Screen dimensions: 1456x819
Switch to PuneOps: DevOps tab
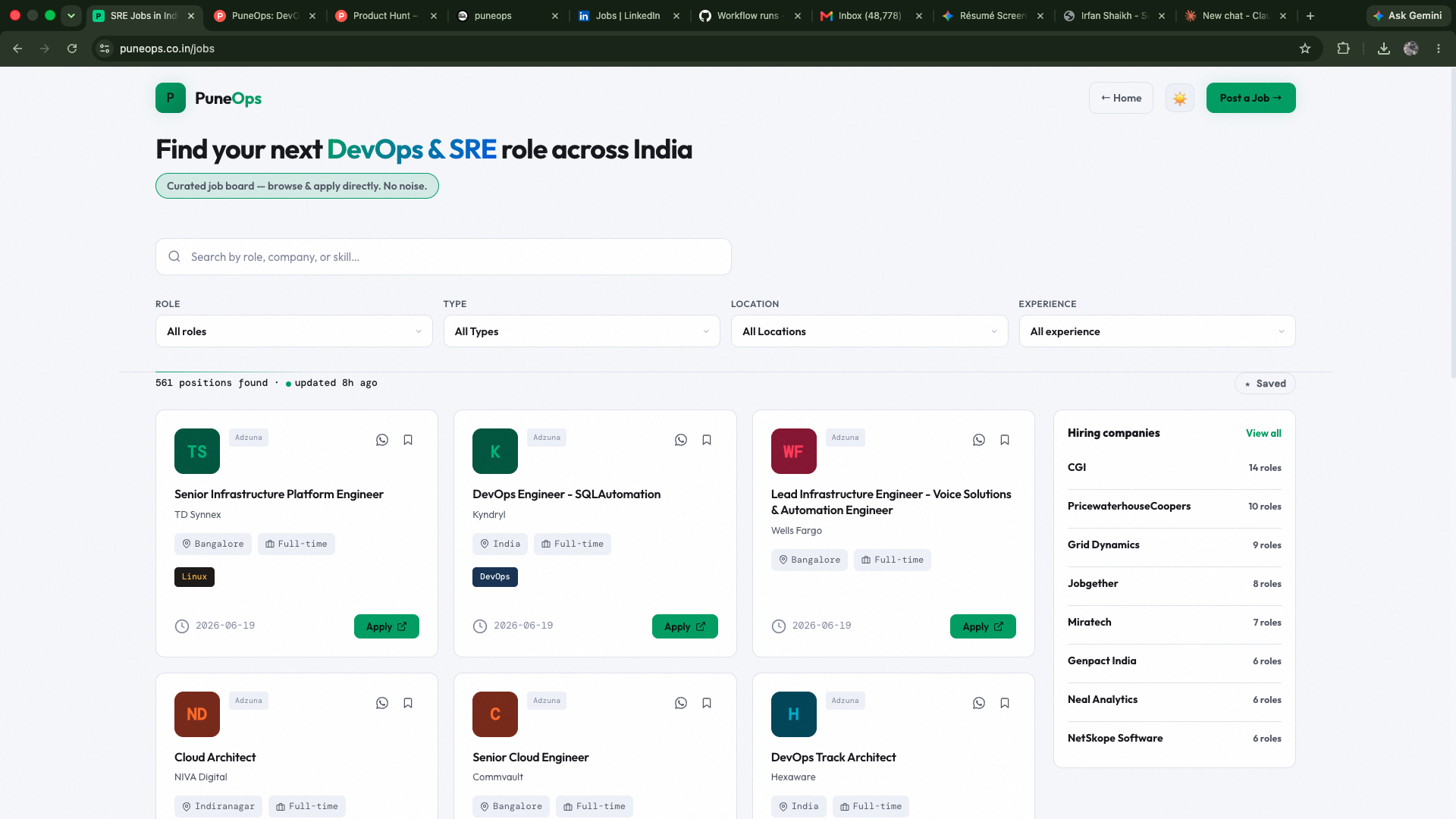[265, 15]
